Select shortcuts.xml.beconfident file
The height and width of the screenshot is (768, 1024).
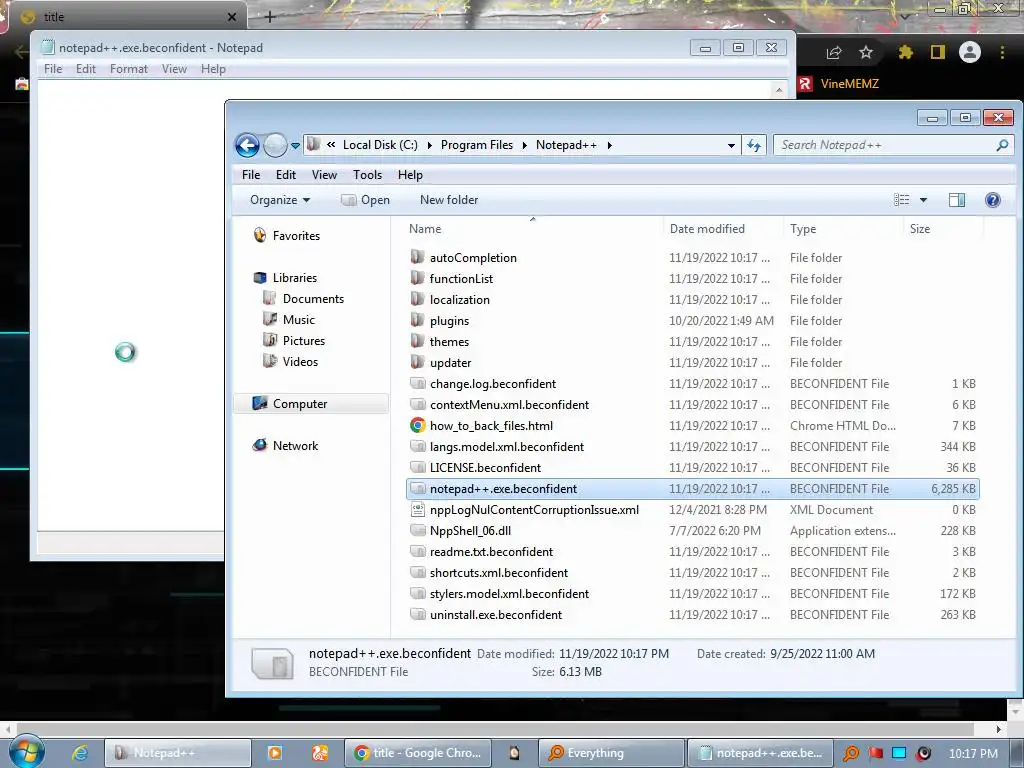(499, 573)
